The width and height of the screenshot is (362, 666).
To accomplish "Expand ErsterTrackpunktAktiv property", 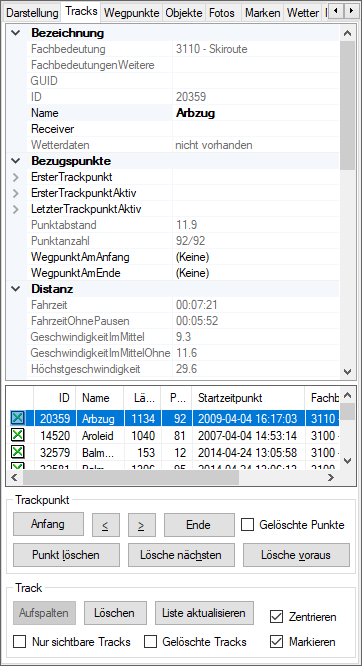I will pos(15,193).
